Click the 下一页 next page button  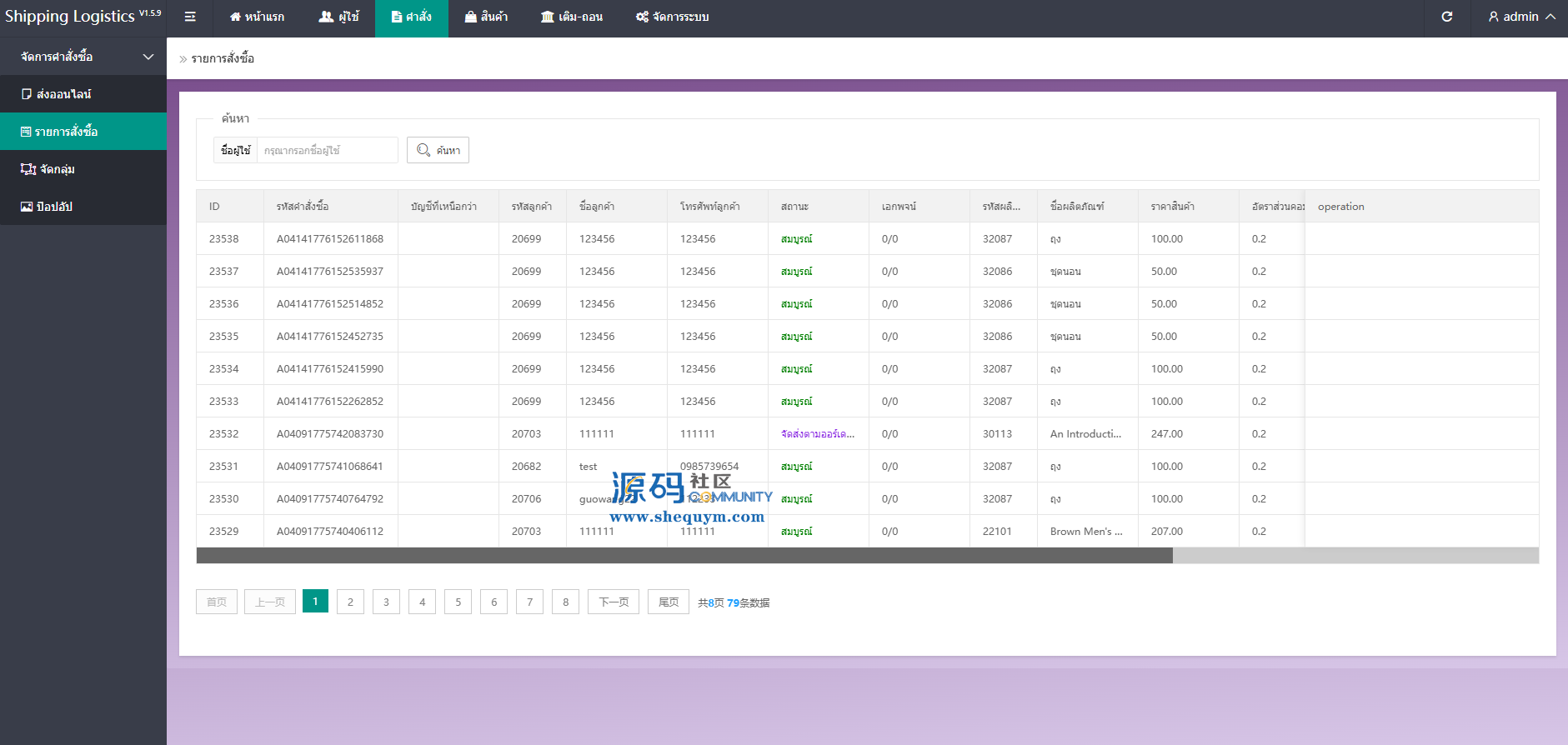[614, 602]
